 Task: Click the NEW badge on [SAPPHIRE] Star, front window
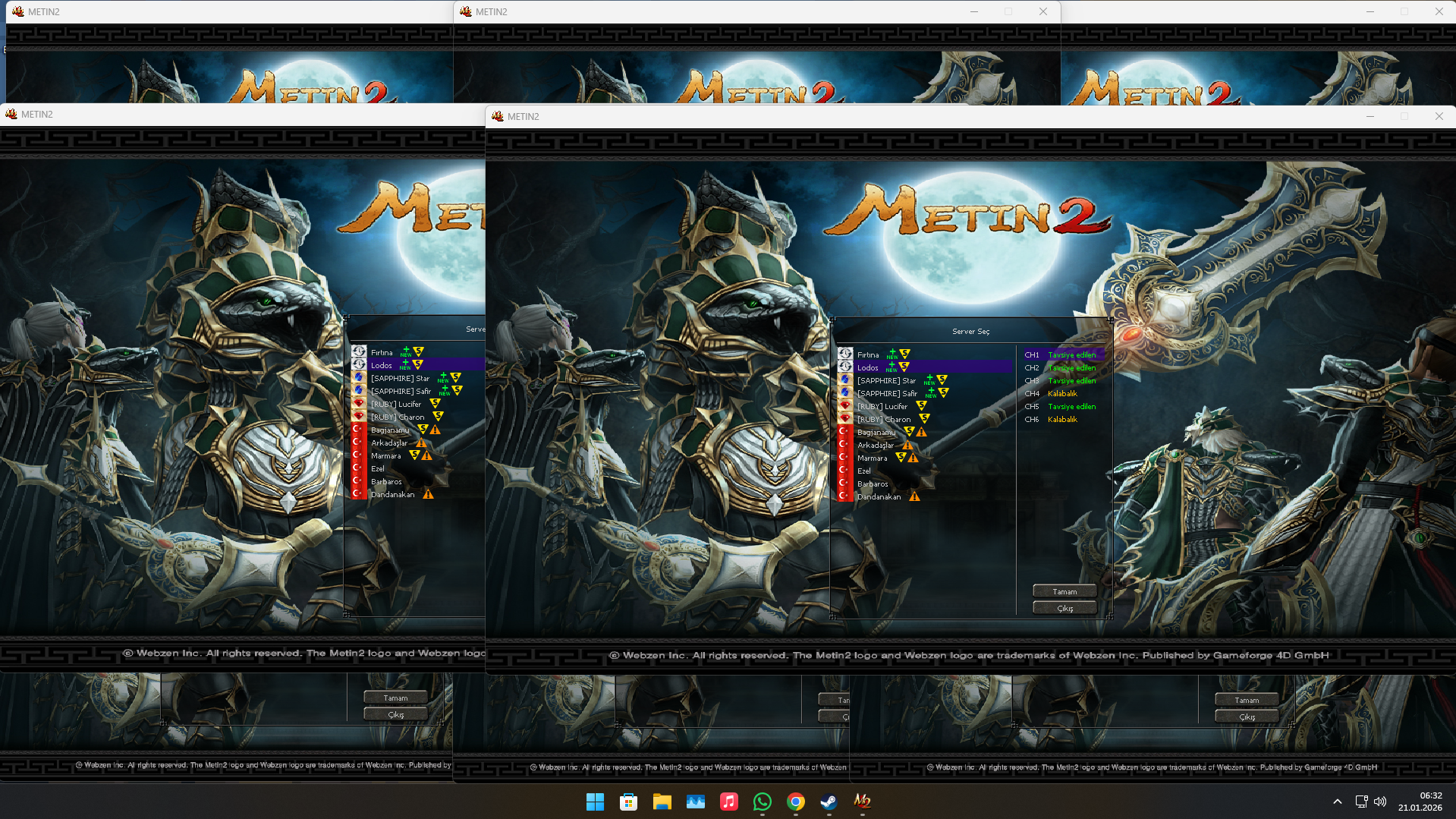(x=929, y=380)
